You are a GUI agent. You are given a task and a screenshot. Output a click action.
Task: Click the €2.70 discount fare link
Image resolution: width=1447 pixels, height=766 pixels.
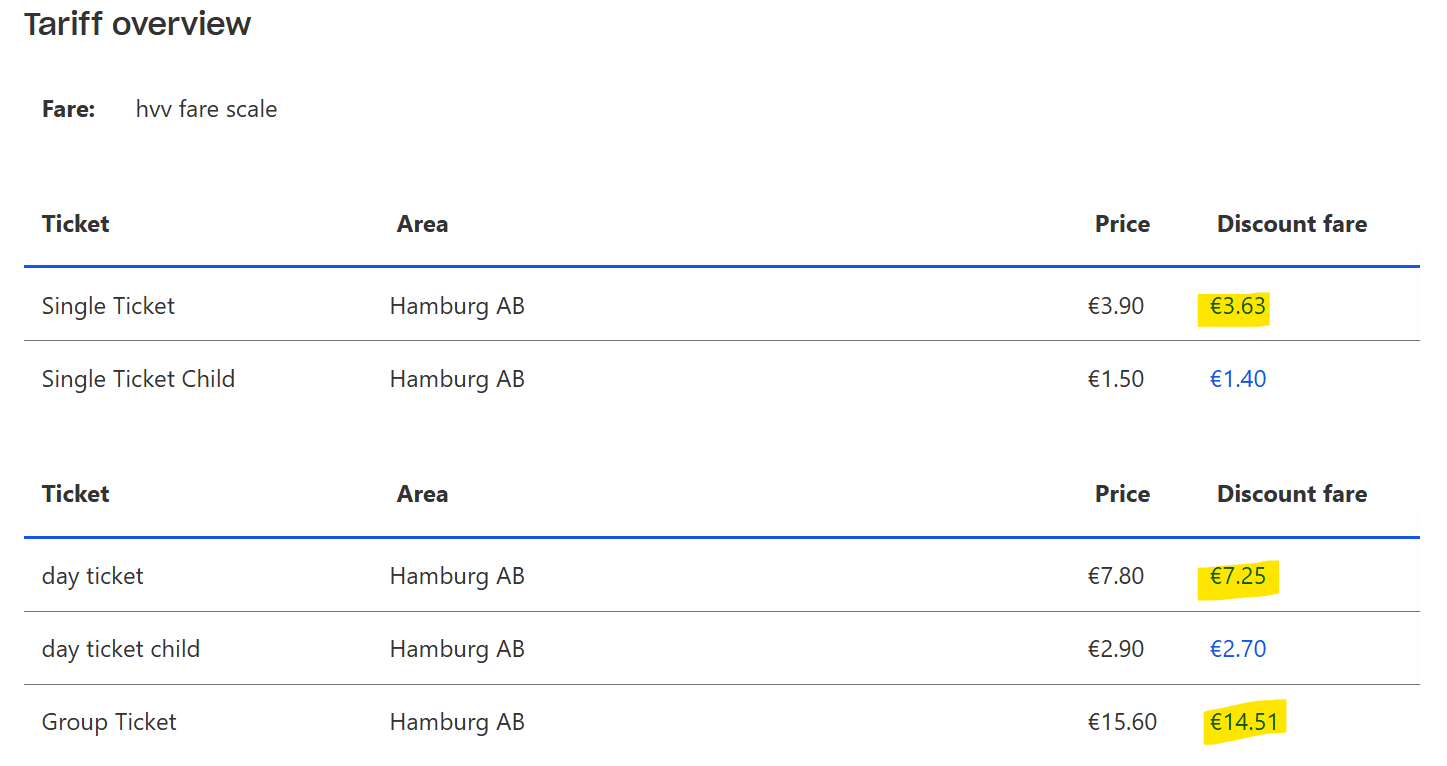(x=1238, y=650)
